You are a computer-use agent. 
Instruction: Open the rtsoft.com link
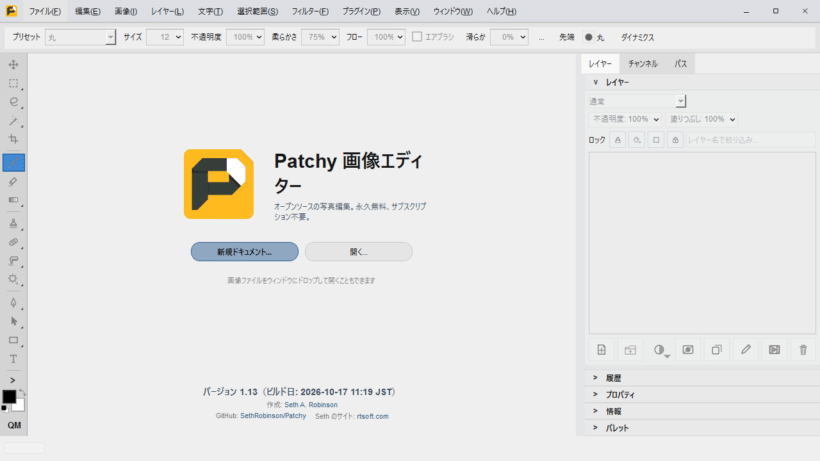point(372,417)
